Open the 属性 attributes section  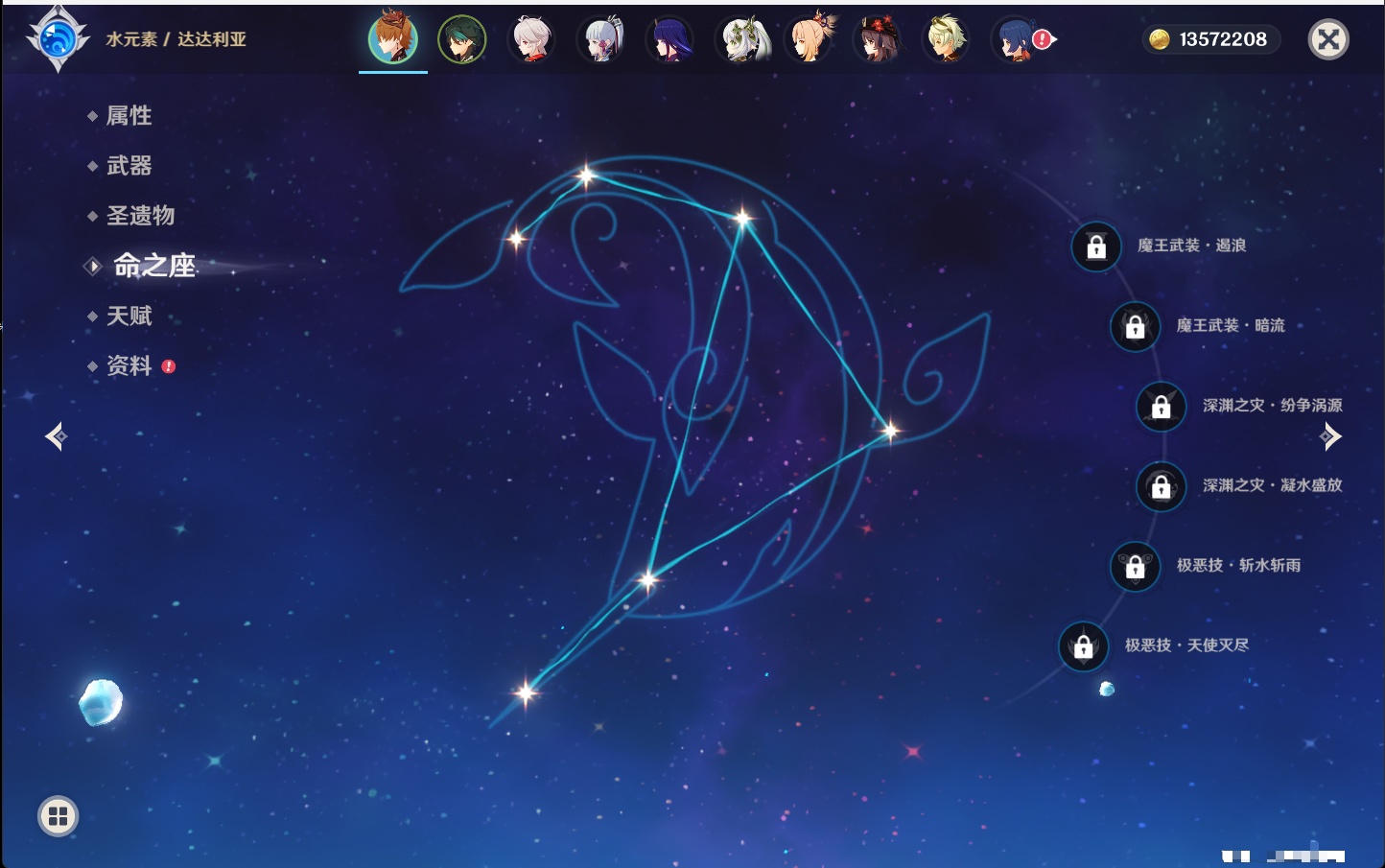point(129,116)
